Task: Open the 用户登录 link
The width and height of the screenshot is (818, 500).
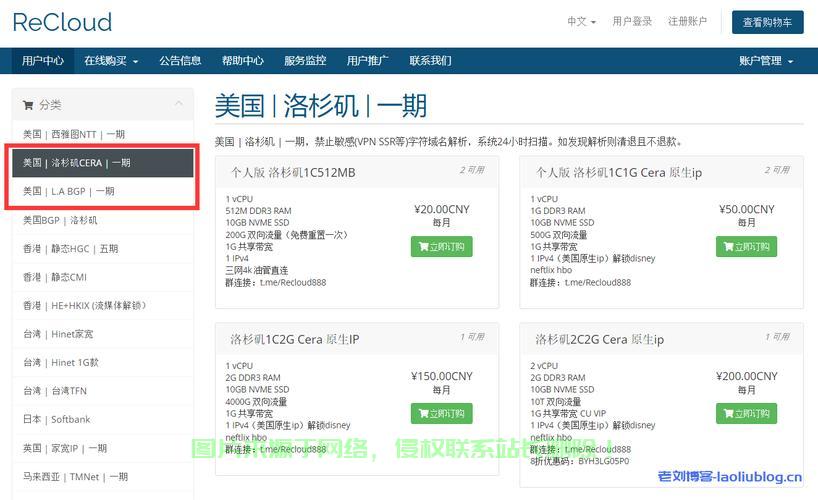Action: (632, 21)
